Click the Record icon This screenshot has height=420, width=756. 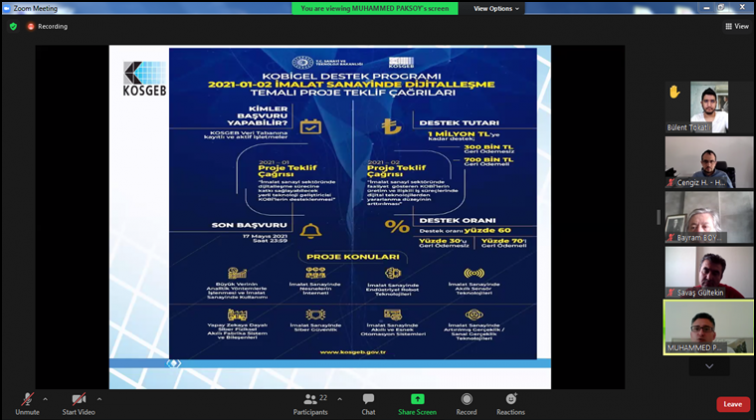pyautogui.click(x=466, y=399)
